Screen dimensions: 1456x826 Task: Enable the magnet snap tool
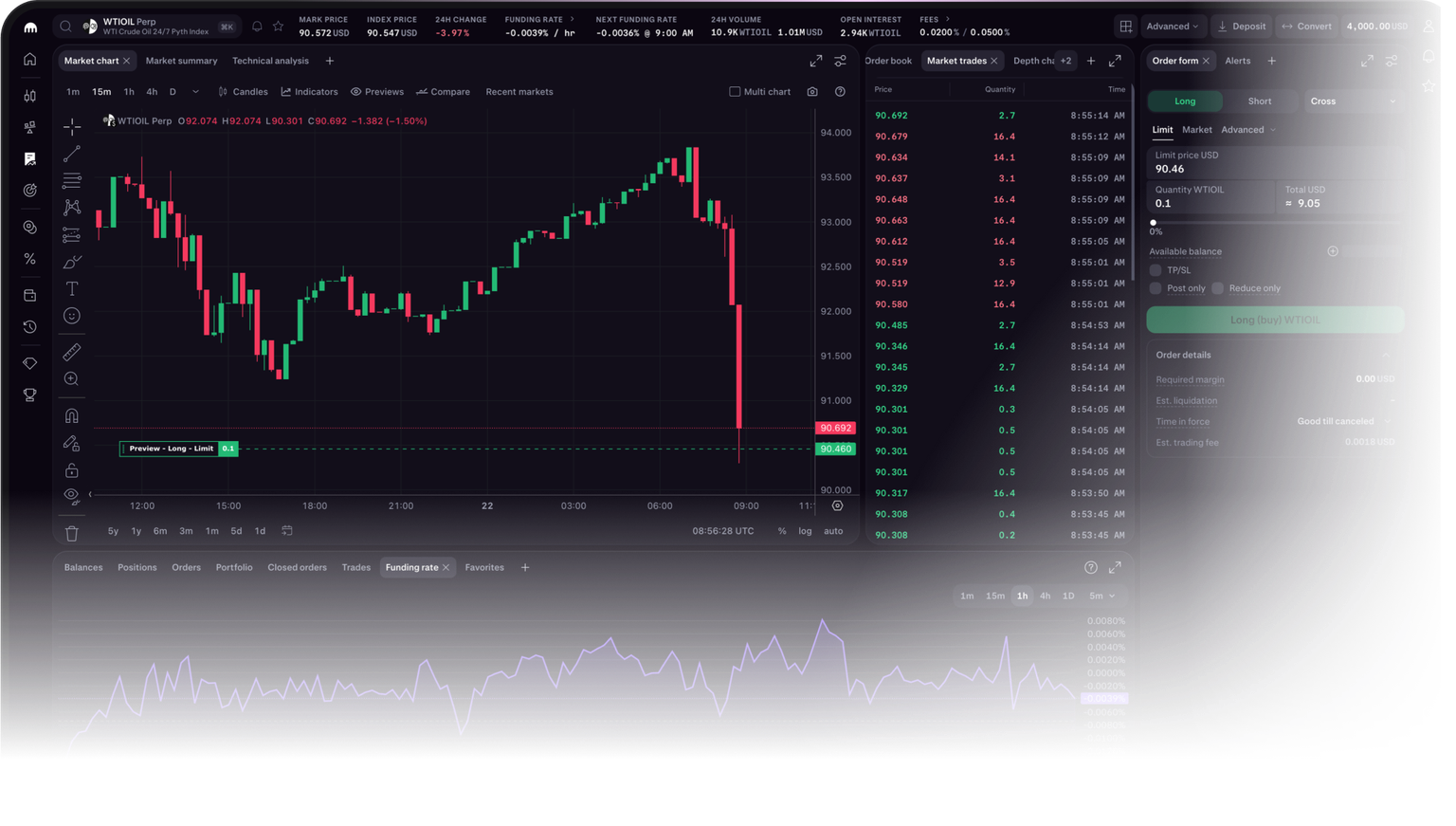pos(72,415)
